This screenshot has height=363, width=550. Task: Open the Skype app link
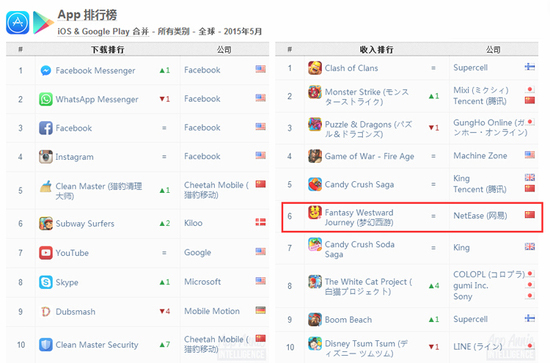67,282
